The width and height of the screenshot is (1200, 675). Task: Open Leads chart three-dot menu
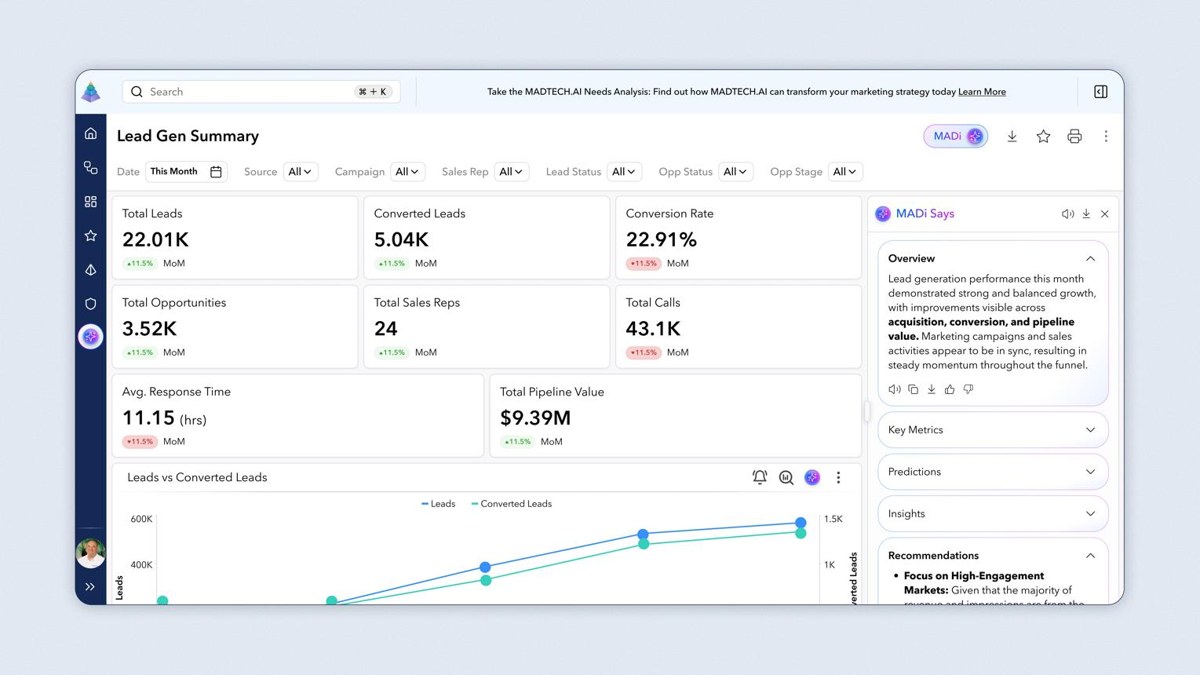coord(838,478)
